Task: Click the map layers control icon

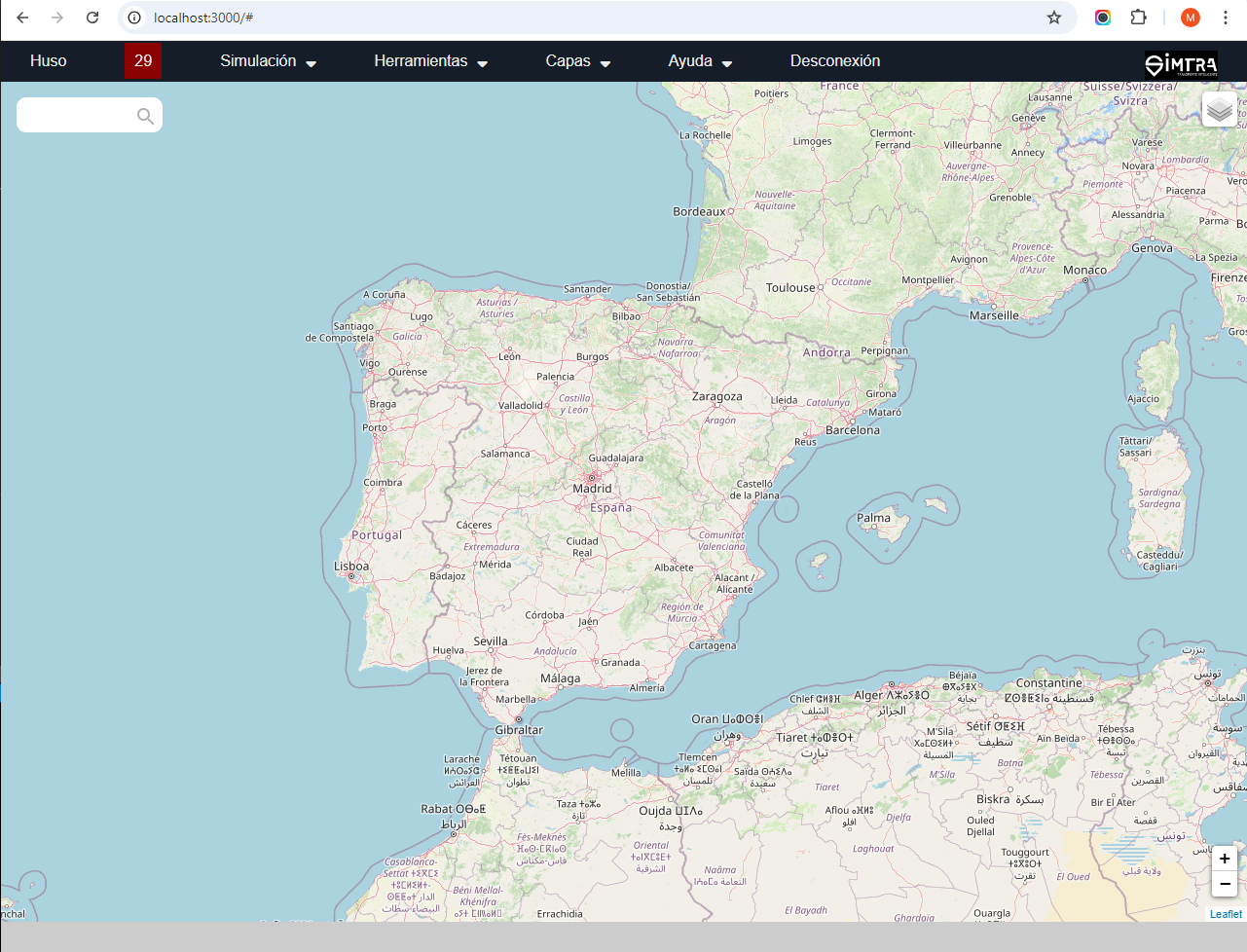Action: click(x=1219, y=110)
